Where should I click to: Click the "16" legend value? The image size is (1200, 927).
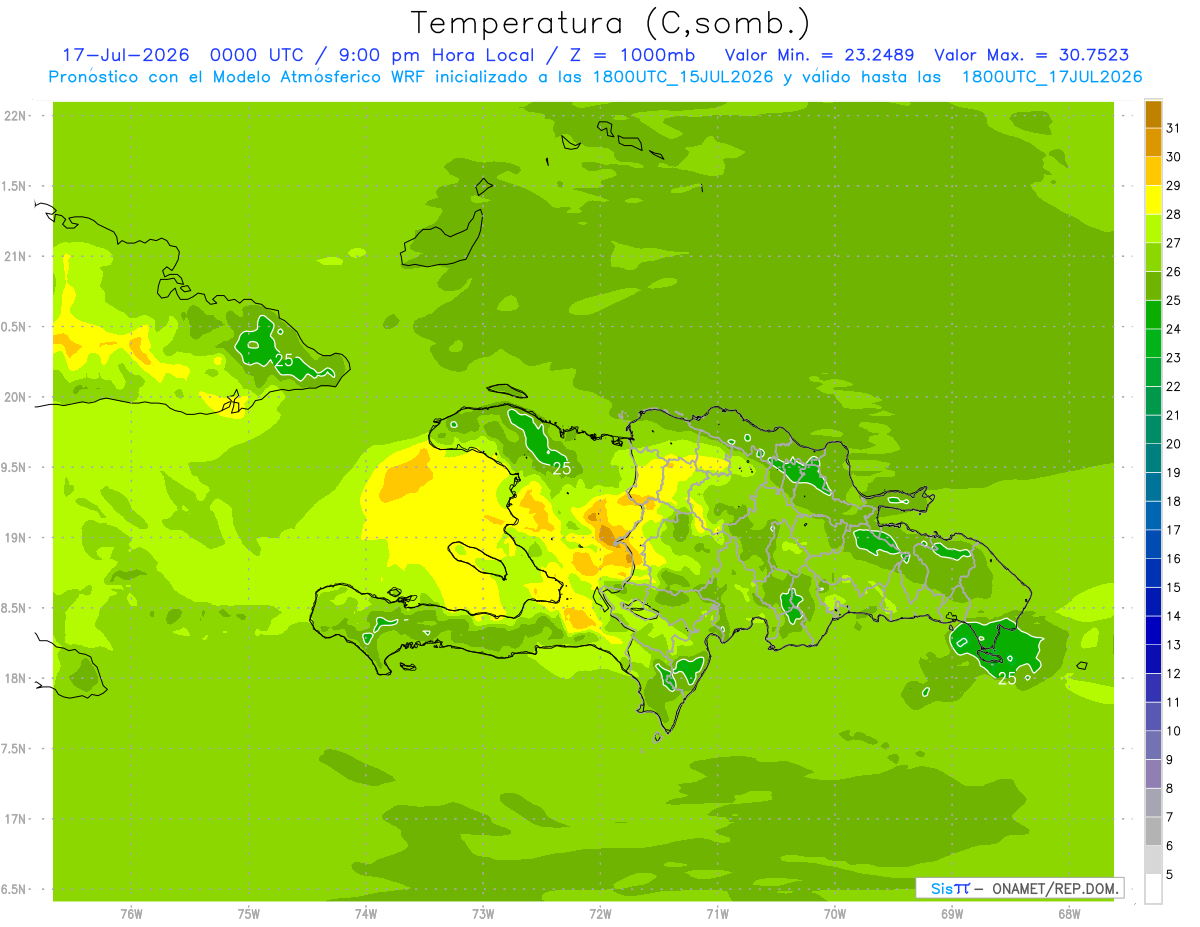pos(1173,559)
